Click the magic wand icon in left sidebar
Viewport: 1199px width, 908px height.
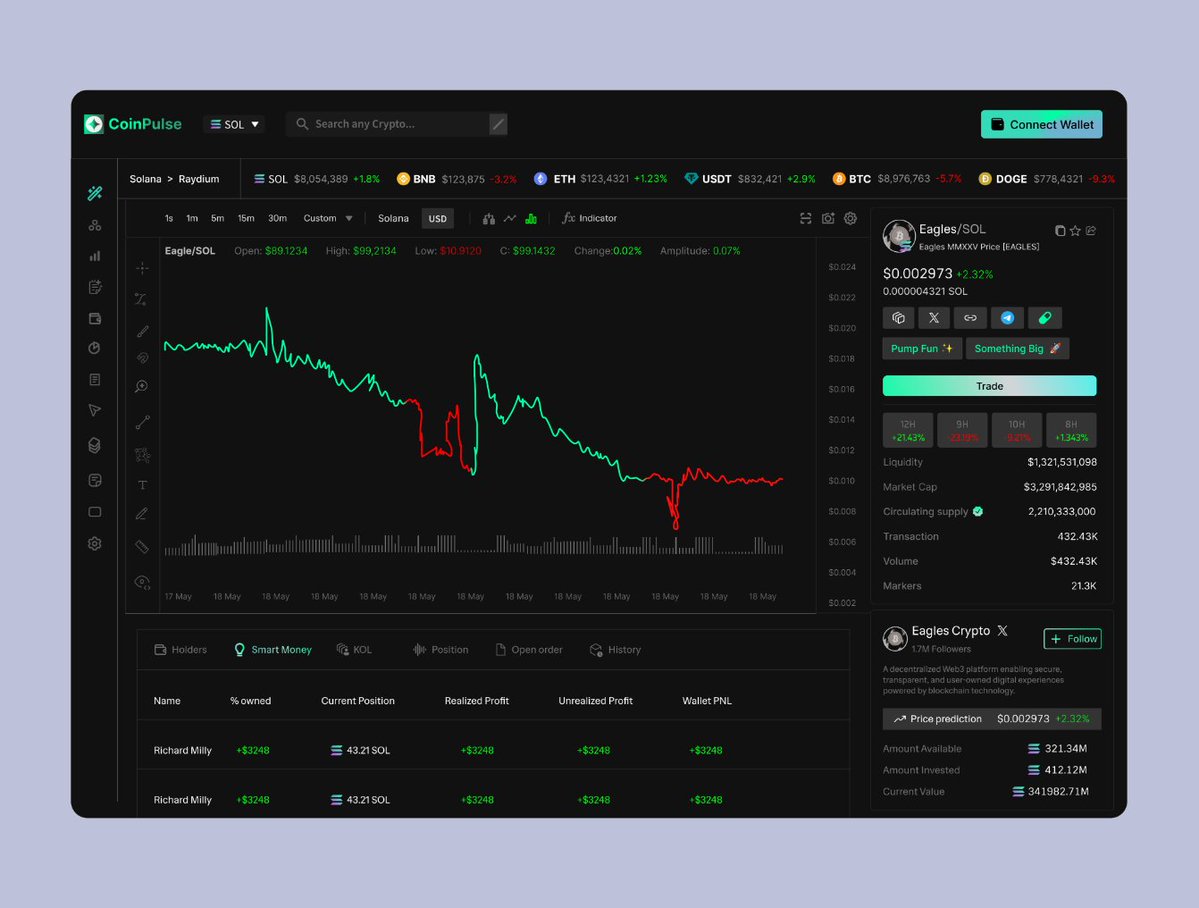[95, 194]
